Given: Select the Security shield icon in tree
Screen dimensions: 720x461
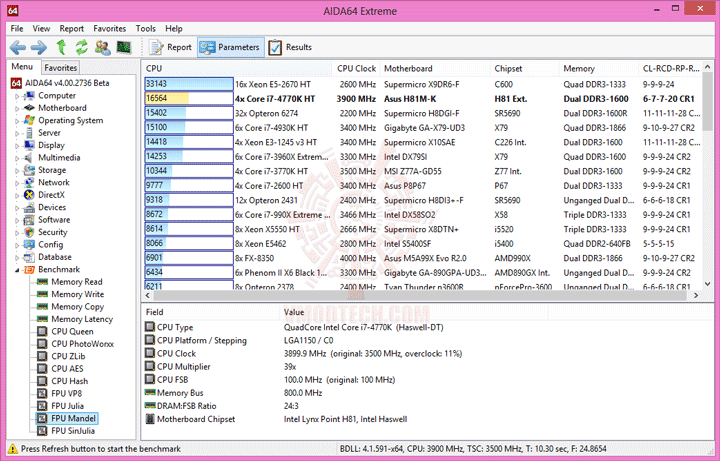Looking at the screenshot, I should [x=29, y=232].
